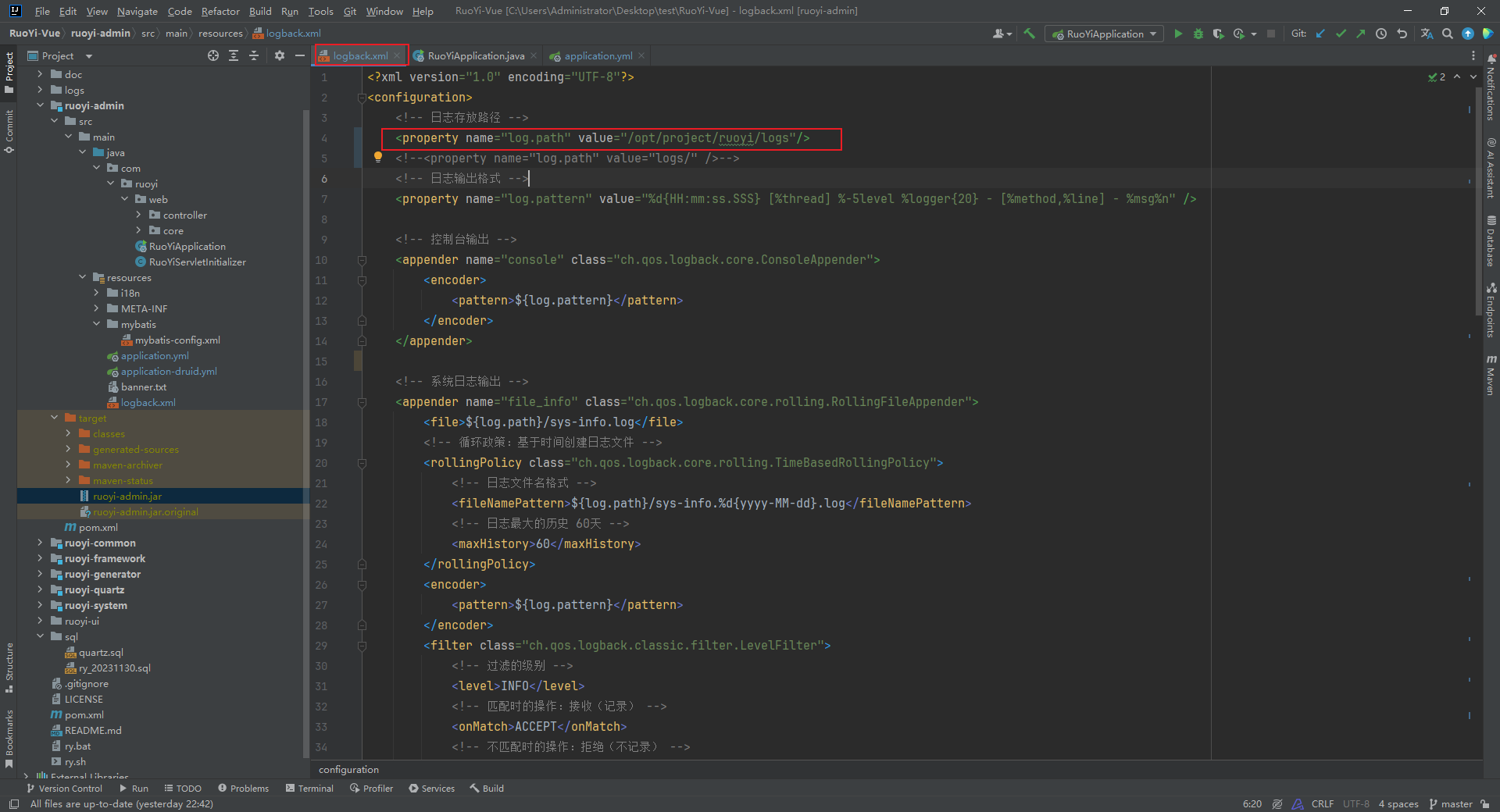Screen dimensions: 1500x812
Task: Run RuoYiApplication with the green play icon
Action: [x=1178, y=34]
